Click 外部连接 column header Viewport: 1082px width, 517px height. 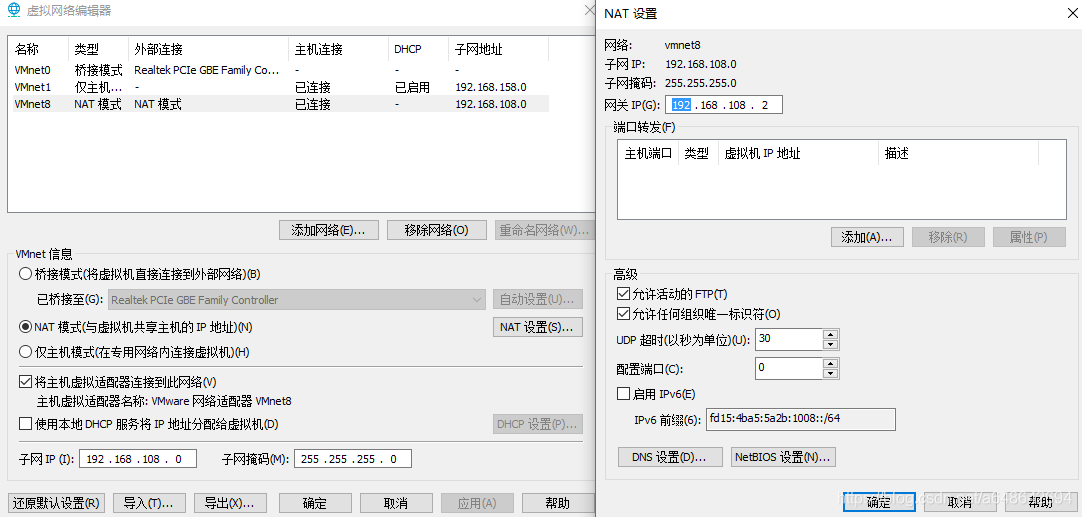(x=208, y=50)
